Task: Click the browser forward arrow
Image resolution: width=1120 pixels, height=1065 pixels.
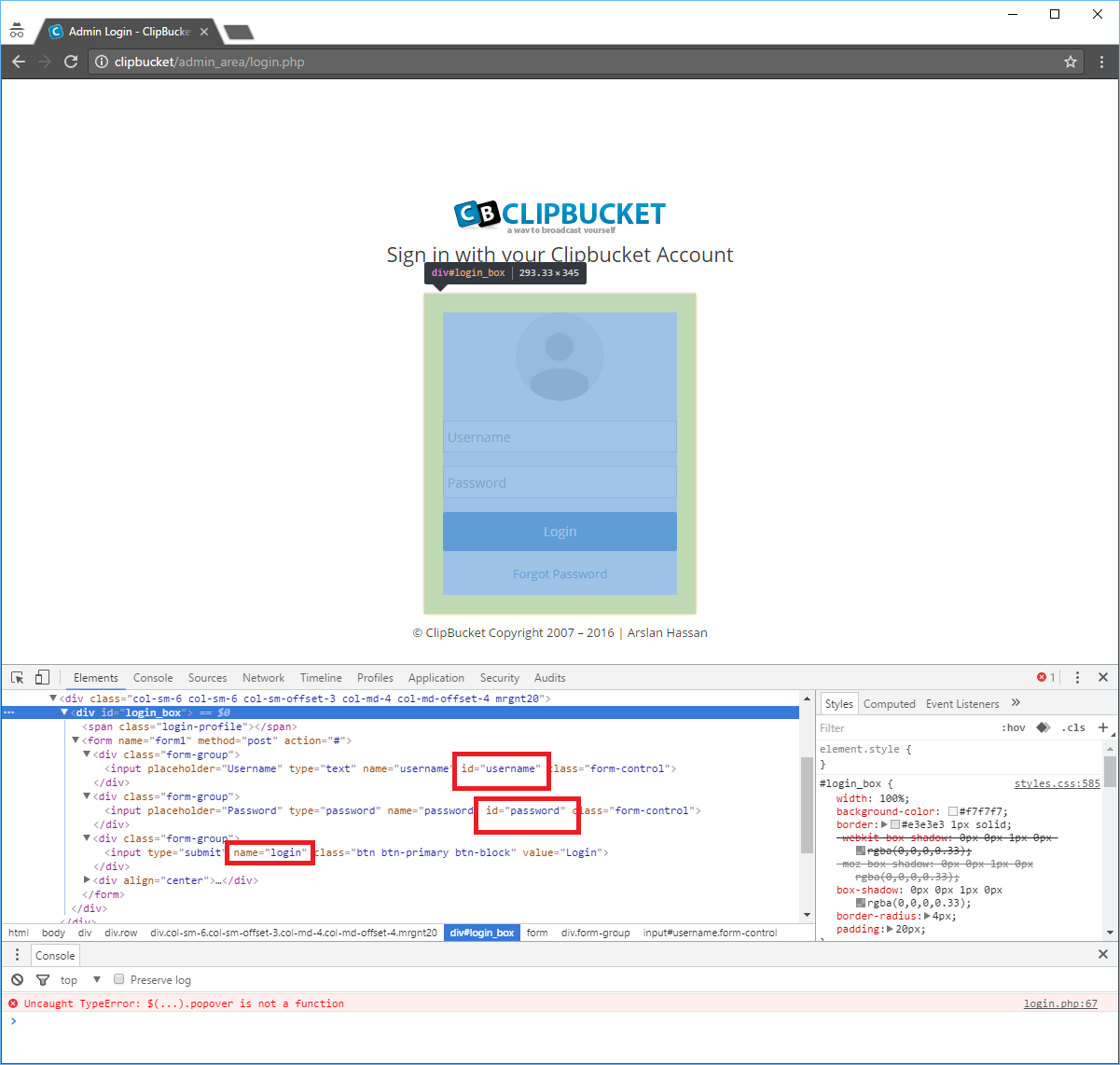Action: point(45,62)
